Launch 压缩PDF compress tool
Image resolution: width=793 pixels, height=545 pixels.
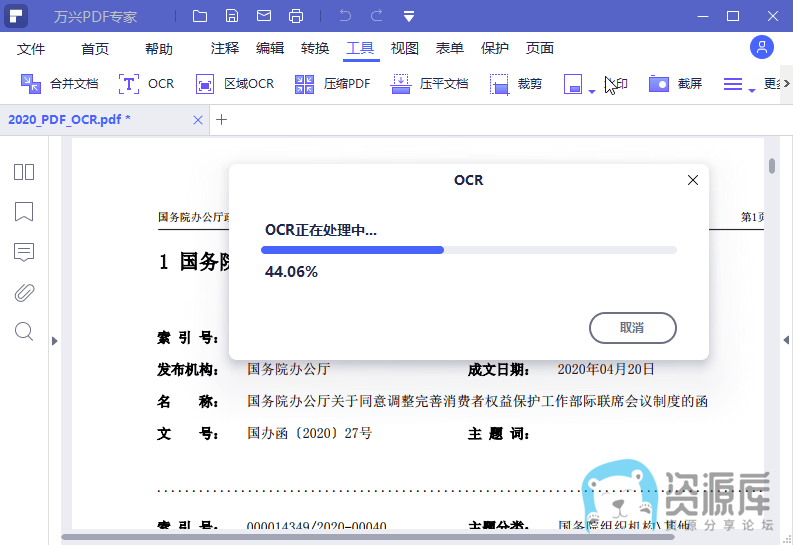coord(332,84)
